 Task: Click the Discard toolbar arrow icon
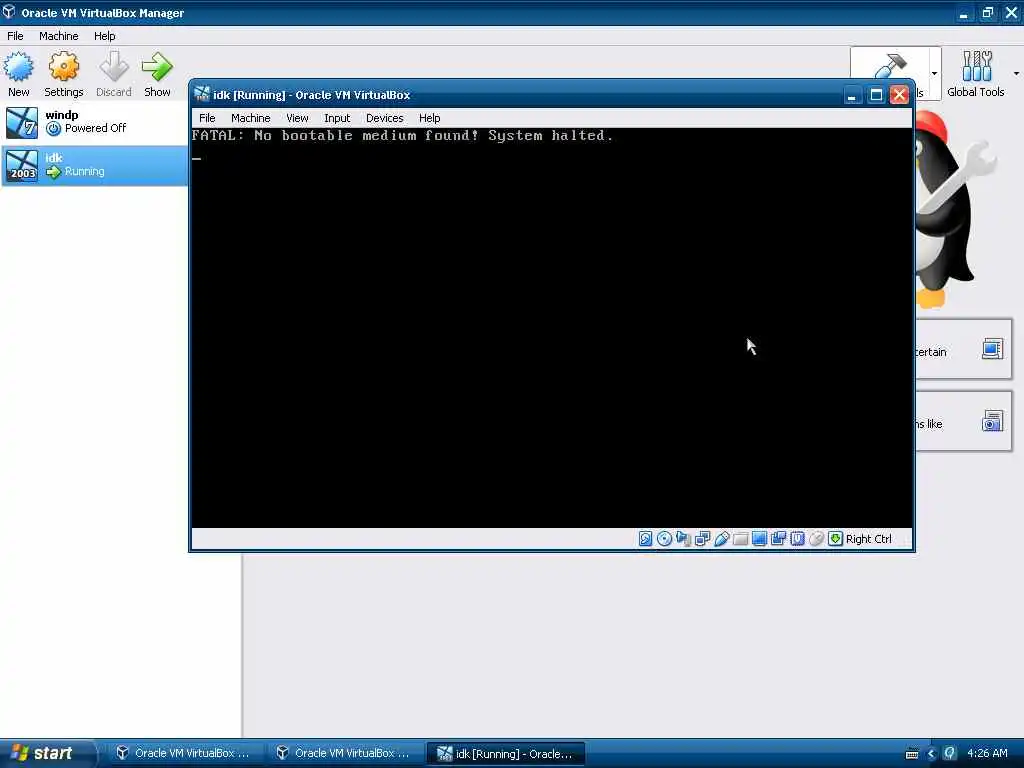[x=114, y=67]
